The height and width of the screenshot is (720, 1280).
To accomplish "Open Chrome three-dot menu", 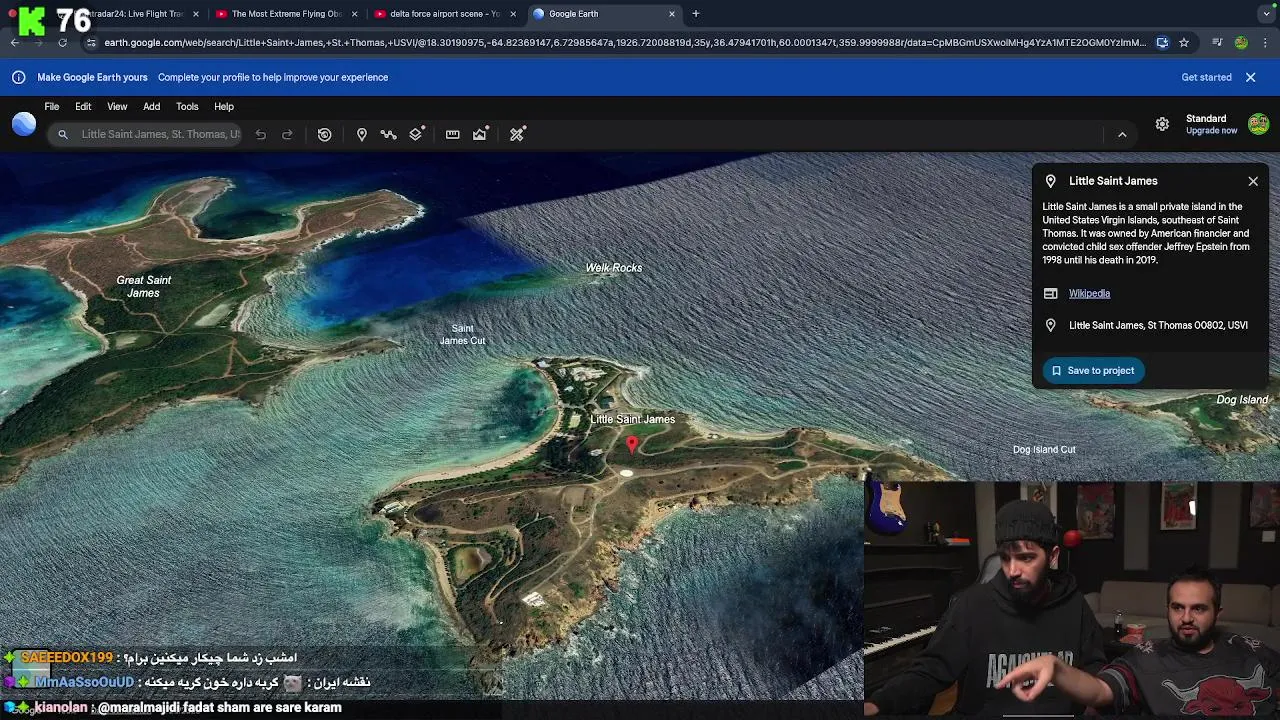I will point(1265,43).
